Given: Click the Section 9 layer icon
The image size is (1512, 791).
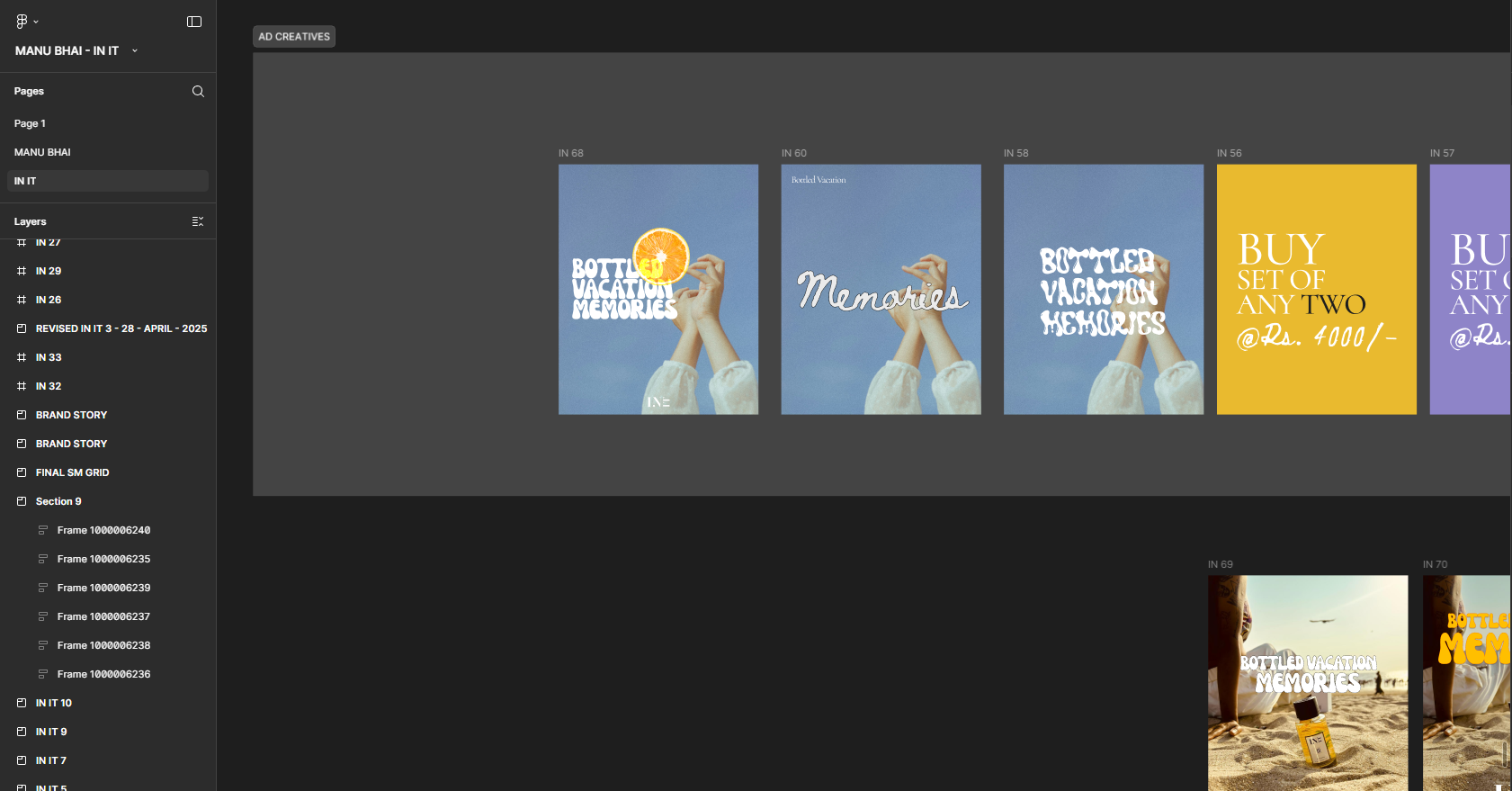Looking at the screenshot, I should coord(22,501).
